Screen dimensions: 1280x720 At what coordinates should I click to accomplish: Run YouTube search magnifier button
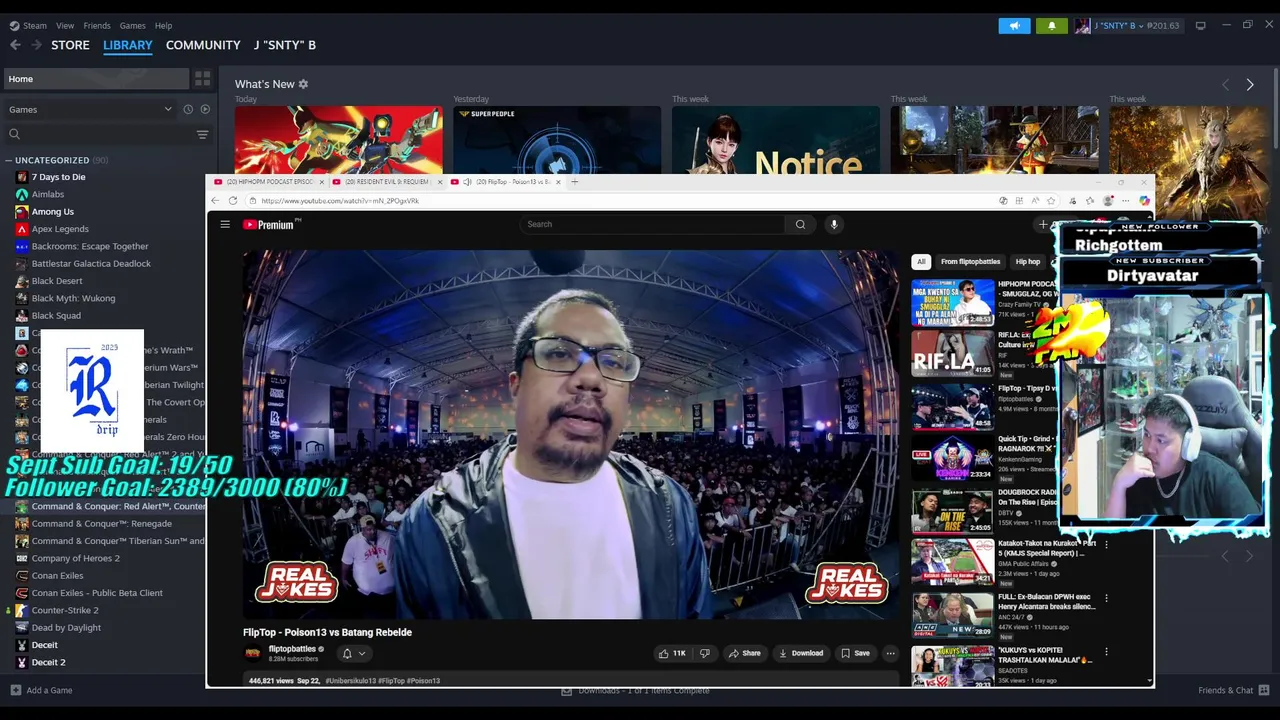(x=800, y=224)
